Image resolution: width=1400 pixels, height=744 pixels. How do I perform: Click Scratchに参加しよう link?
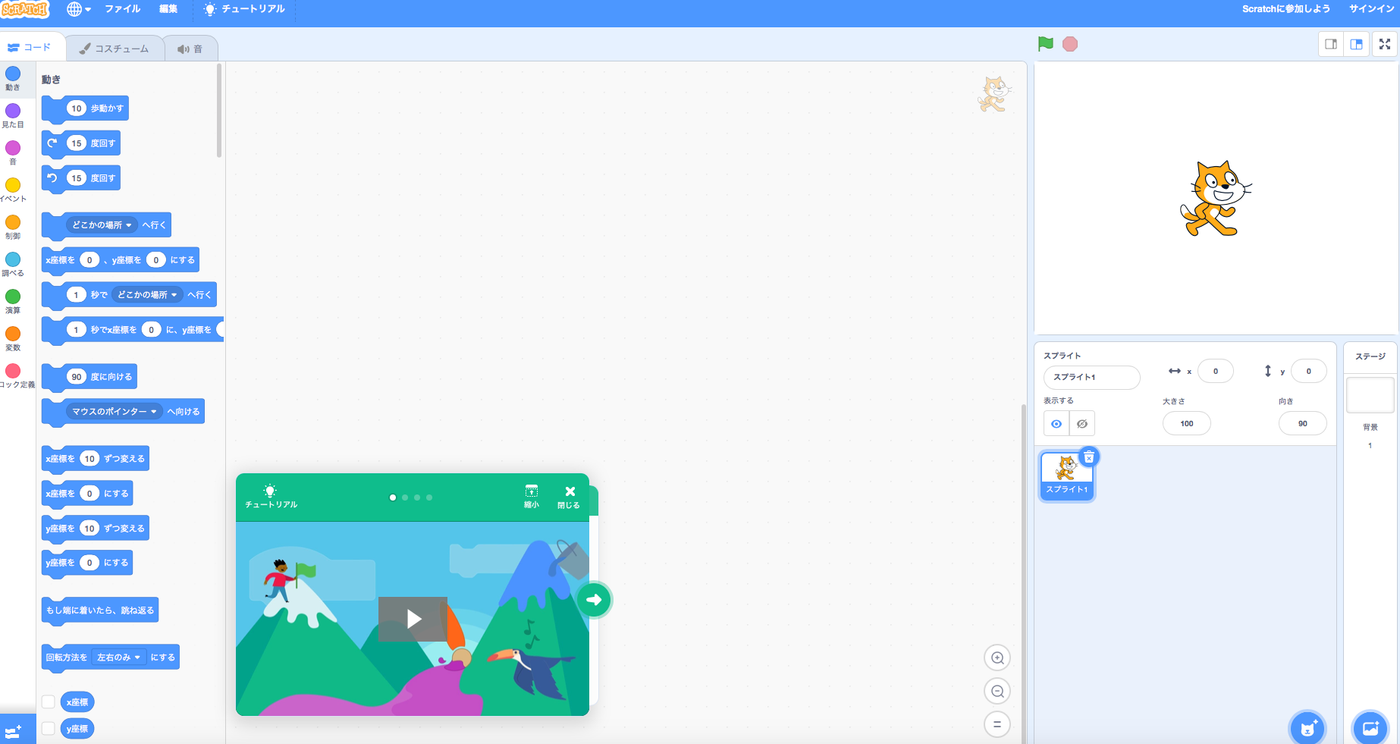click(x=1286, y=9)
